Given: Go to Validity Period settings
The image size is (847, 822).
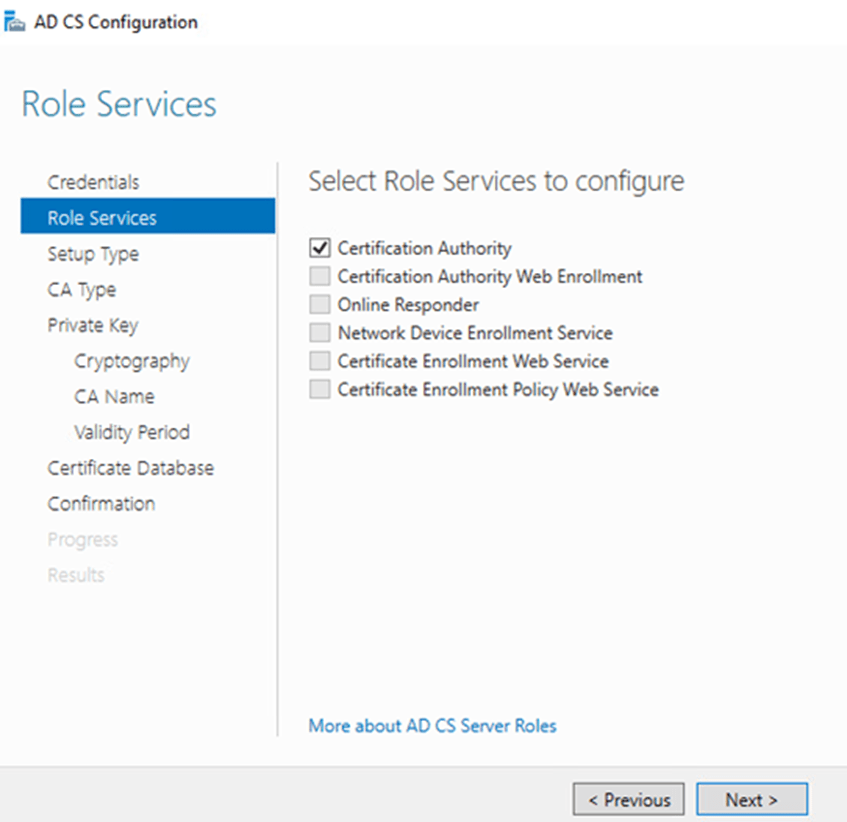Looking at the screenshot, I should point(131,433).
